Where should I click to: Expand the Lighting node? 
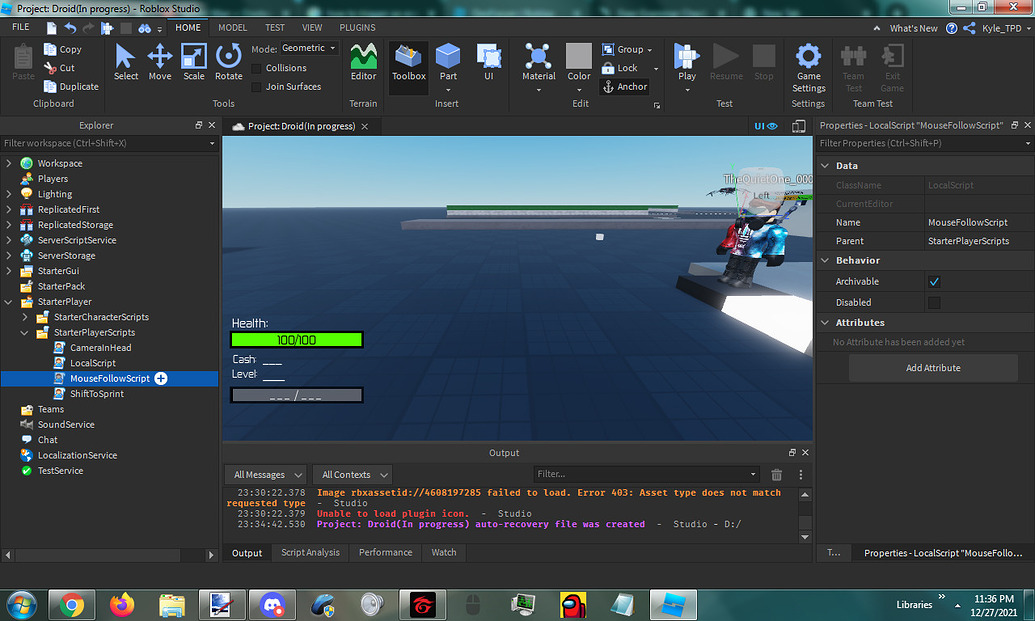(9, 194)
